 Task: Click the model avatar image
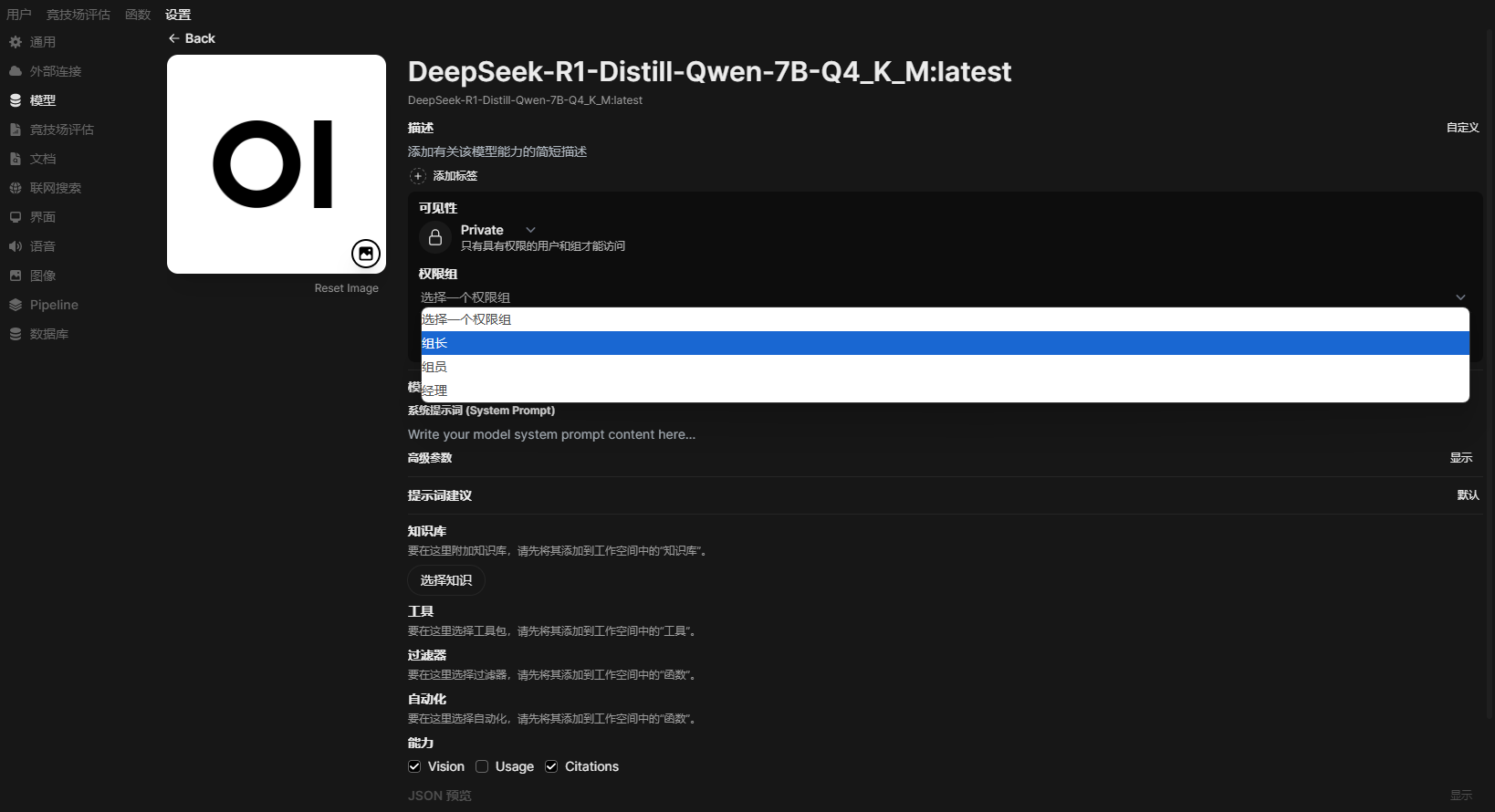point(277,164)
